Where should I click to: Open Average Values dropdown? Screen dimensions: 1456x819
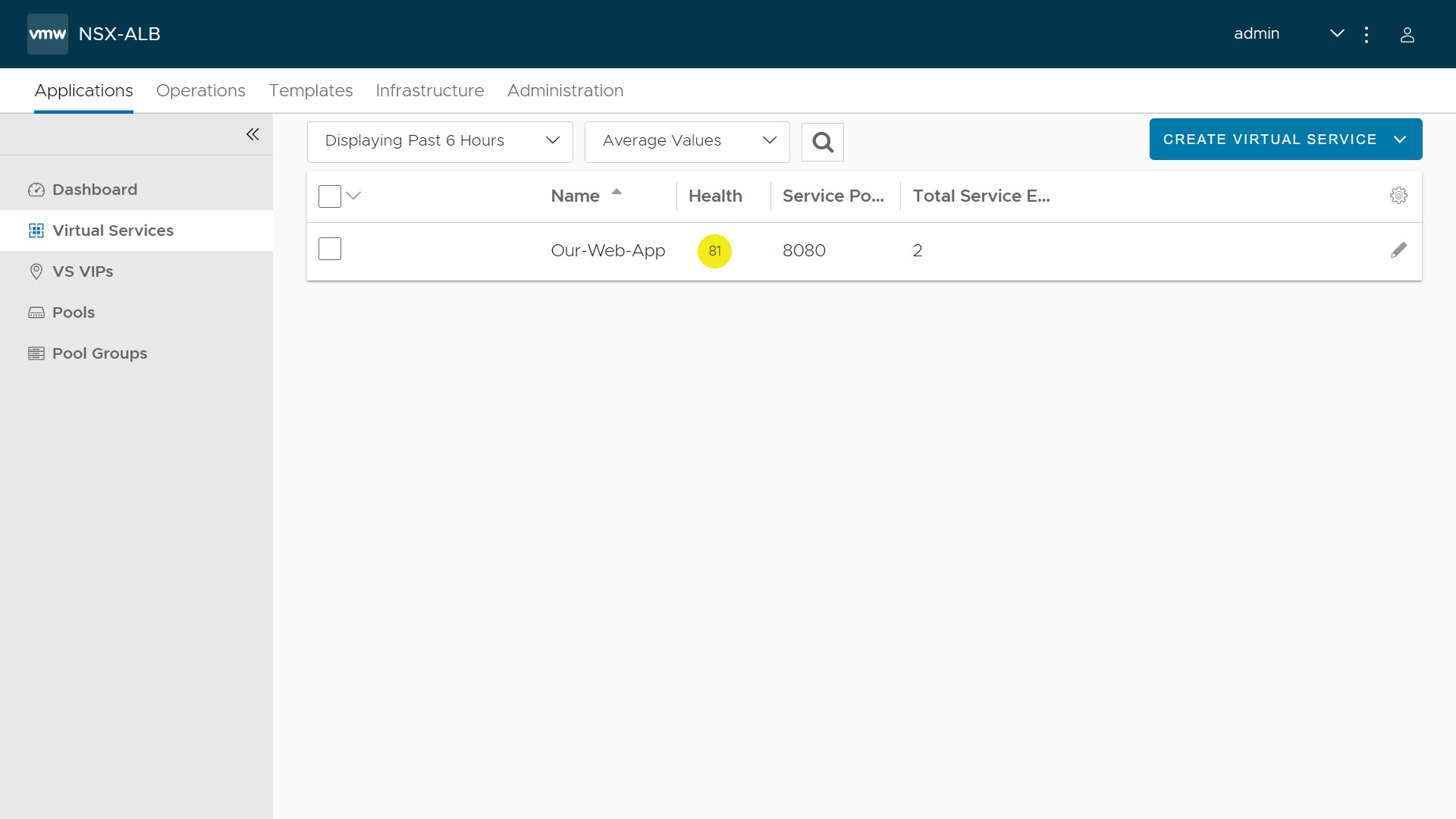click(x=686, y=141)
